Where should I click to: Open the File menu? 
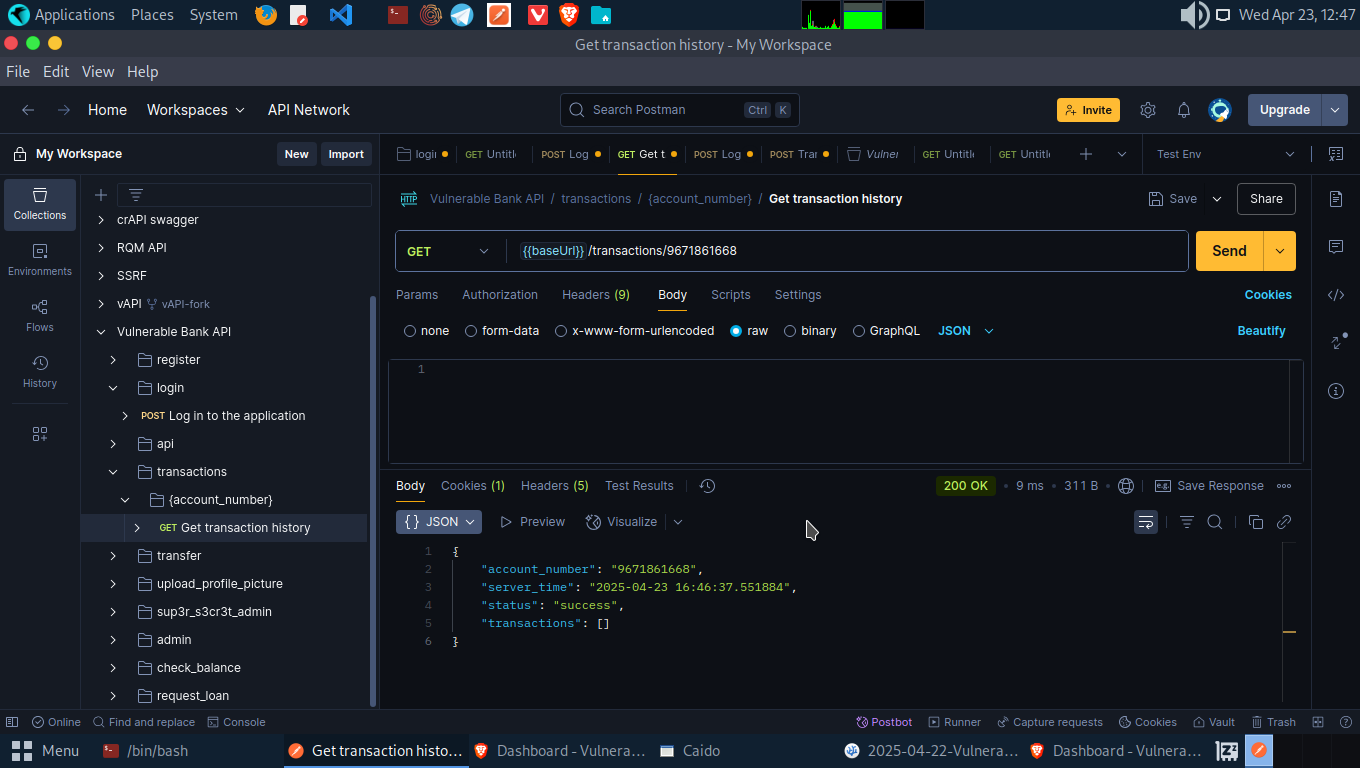pos(18,72)
